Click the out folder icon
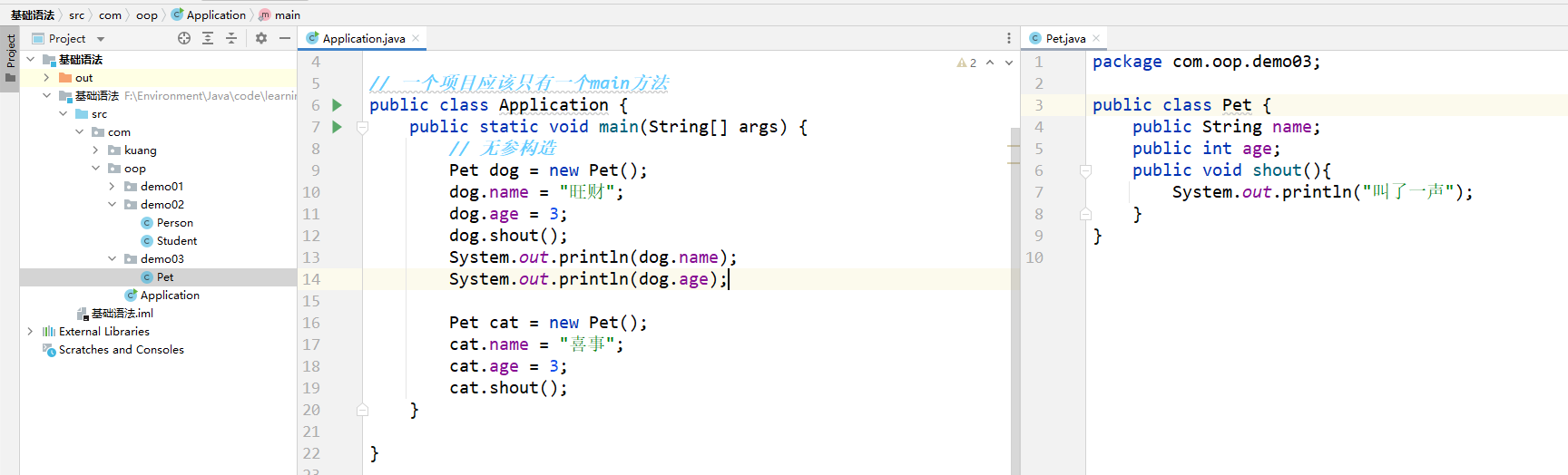Image resolution: width=1568 pixels, height=475 pixels. 65,77
